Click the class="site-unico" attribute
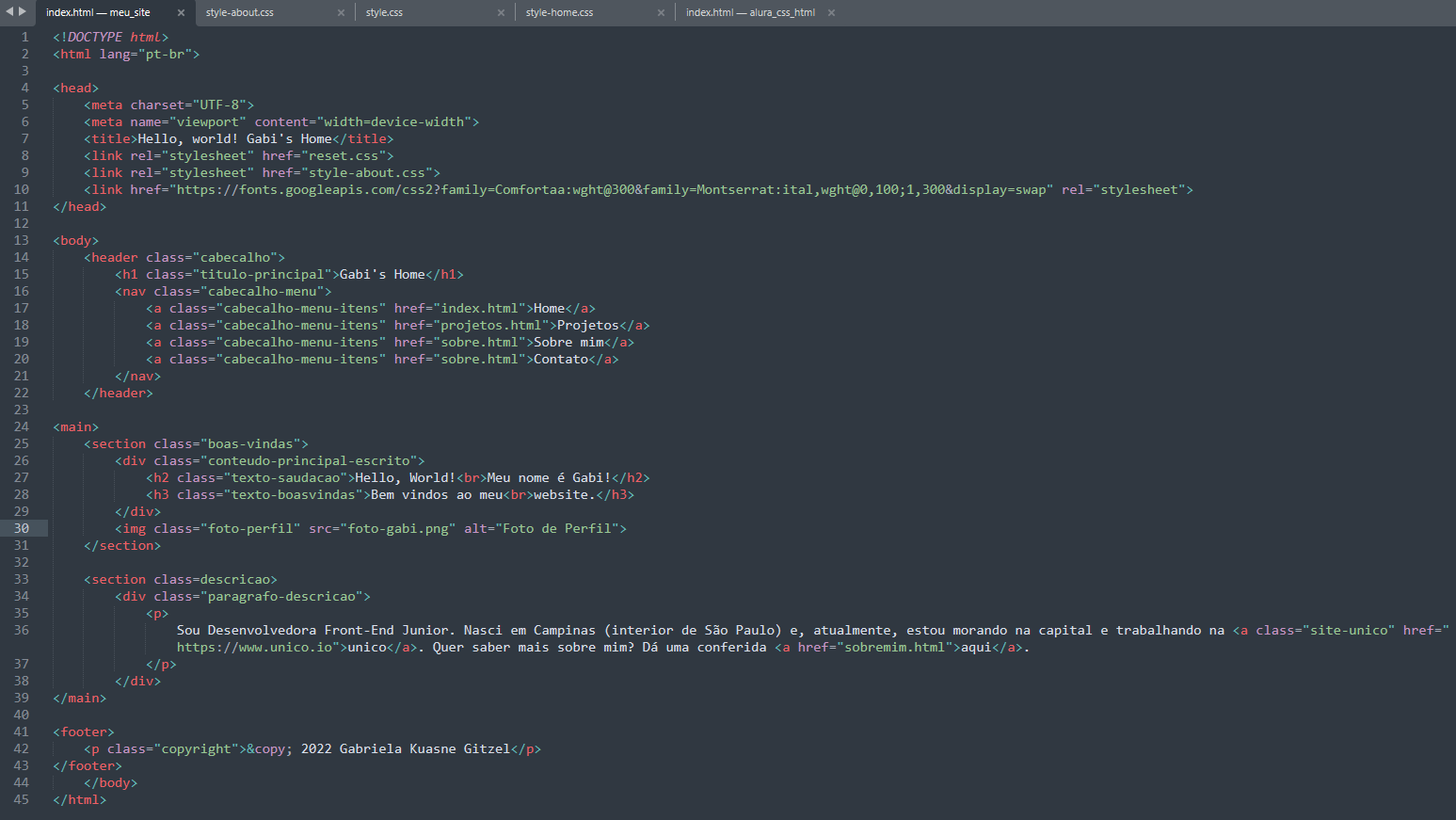This screenshot has height=820, width=1456. tap(1325, 630)
